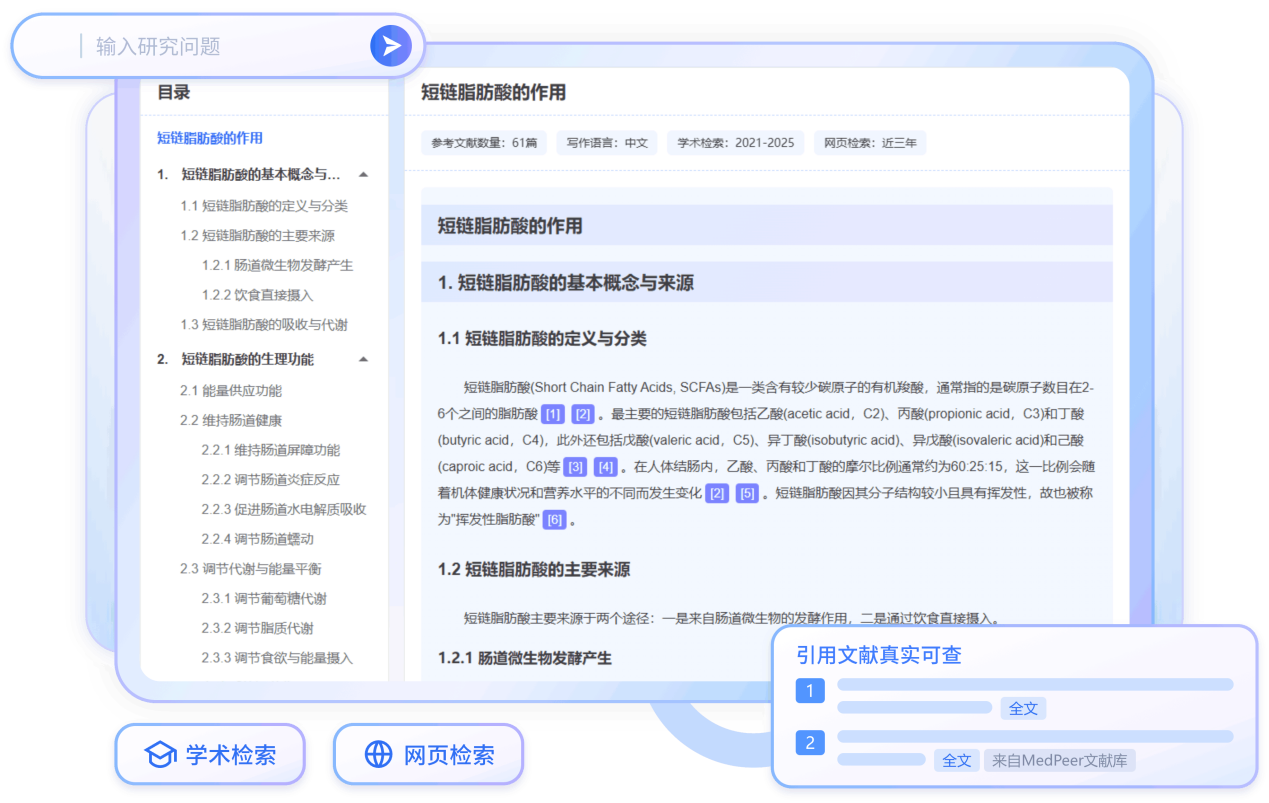Collapse section 2 短链脂肪酸的生理功能 with its chevron
Screen dimensions: 1269x803
click(363, 359)
